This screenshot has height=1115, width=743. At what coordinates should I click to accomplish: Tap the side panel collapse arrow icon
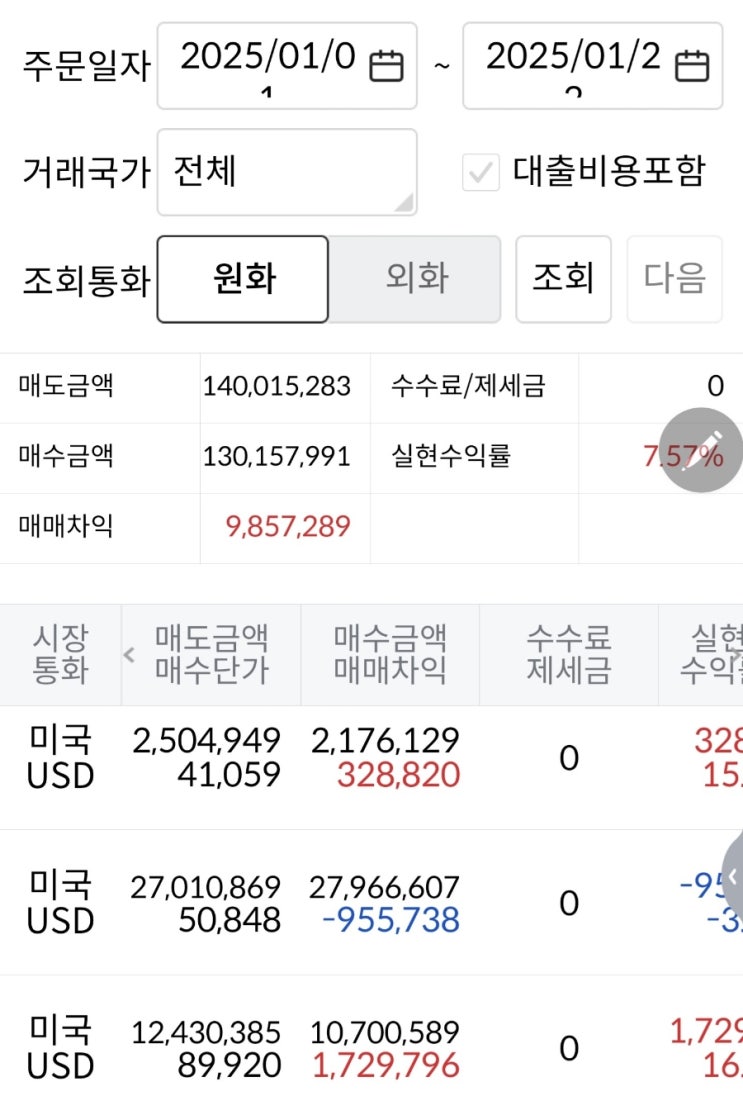731,877
